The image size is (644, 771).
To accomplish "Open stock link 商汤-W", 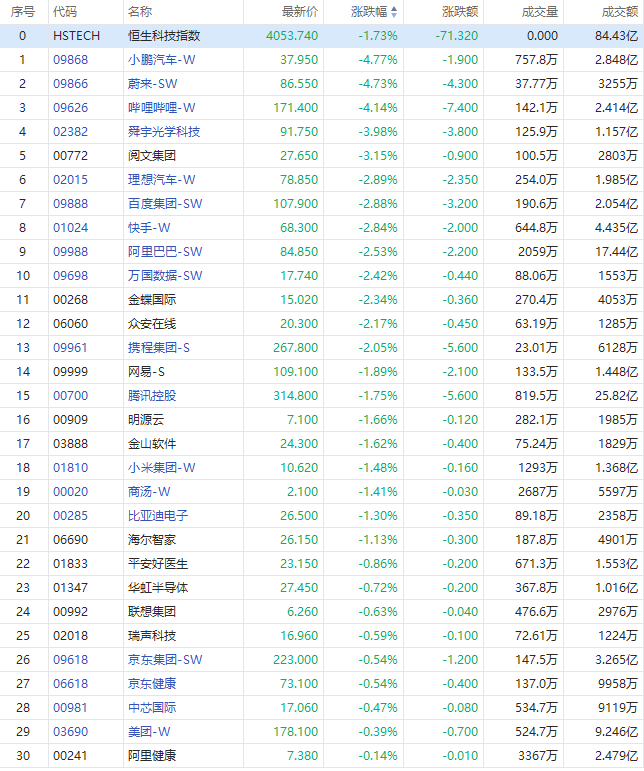I will [149, 492].
